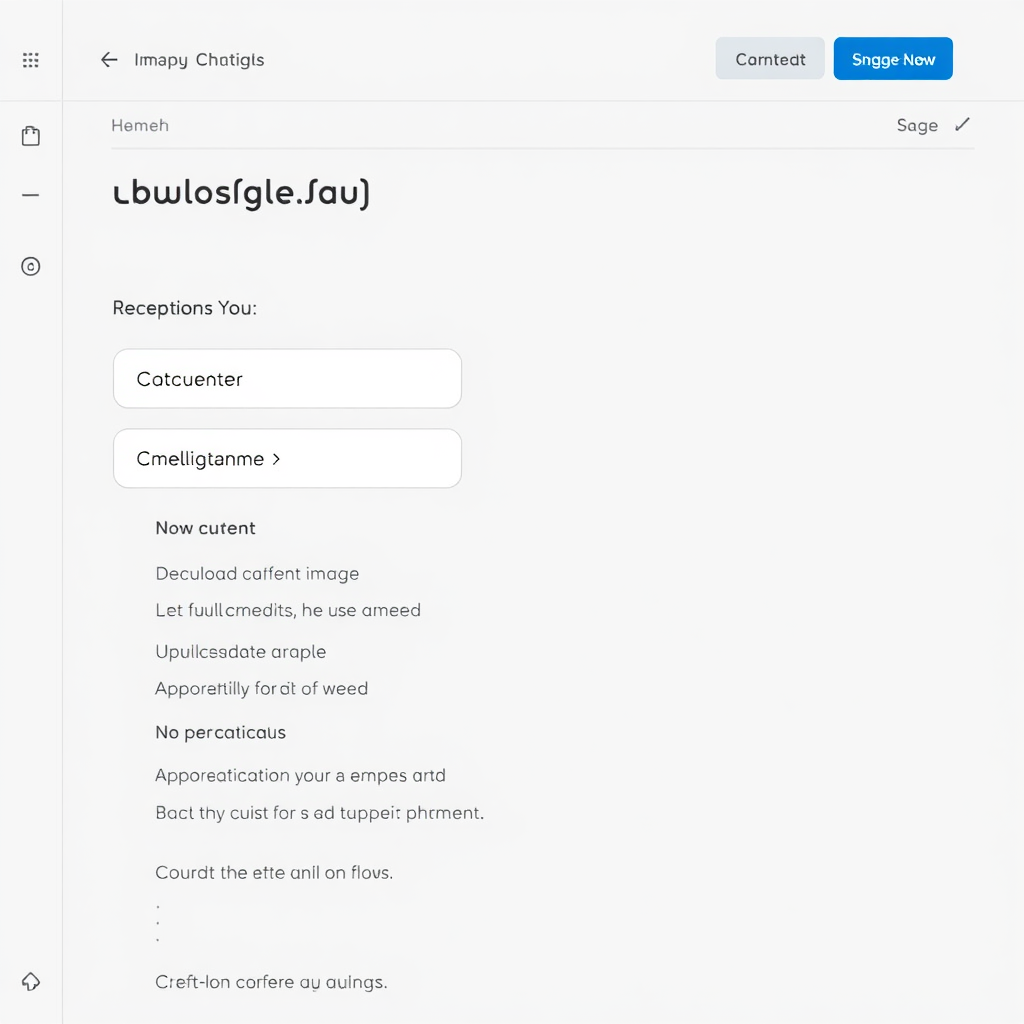This screenshot has height=1024, width=1024.
Task: Click the blue Sngge Now button
Action: pyautogui.click(x=892, y=59)
